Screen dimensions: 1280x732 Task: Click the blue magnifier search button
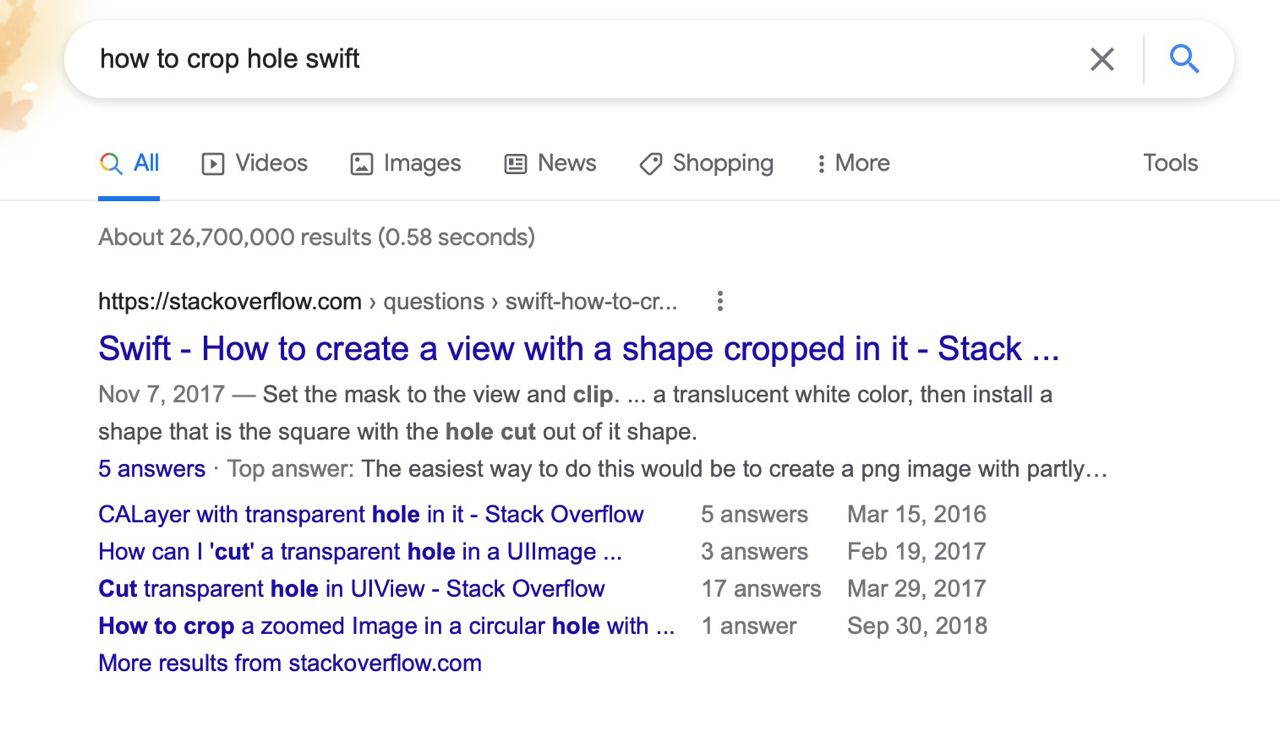pos(1184,60)
